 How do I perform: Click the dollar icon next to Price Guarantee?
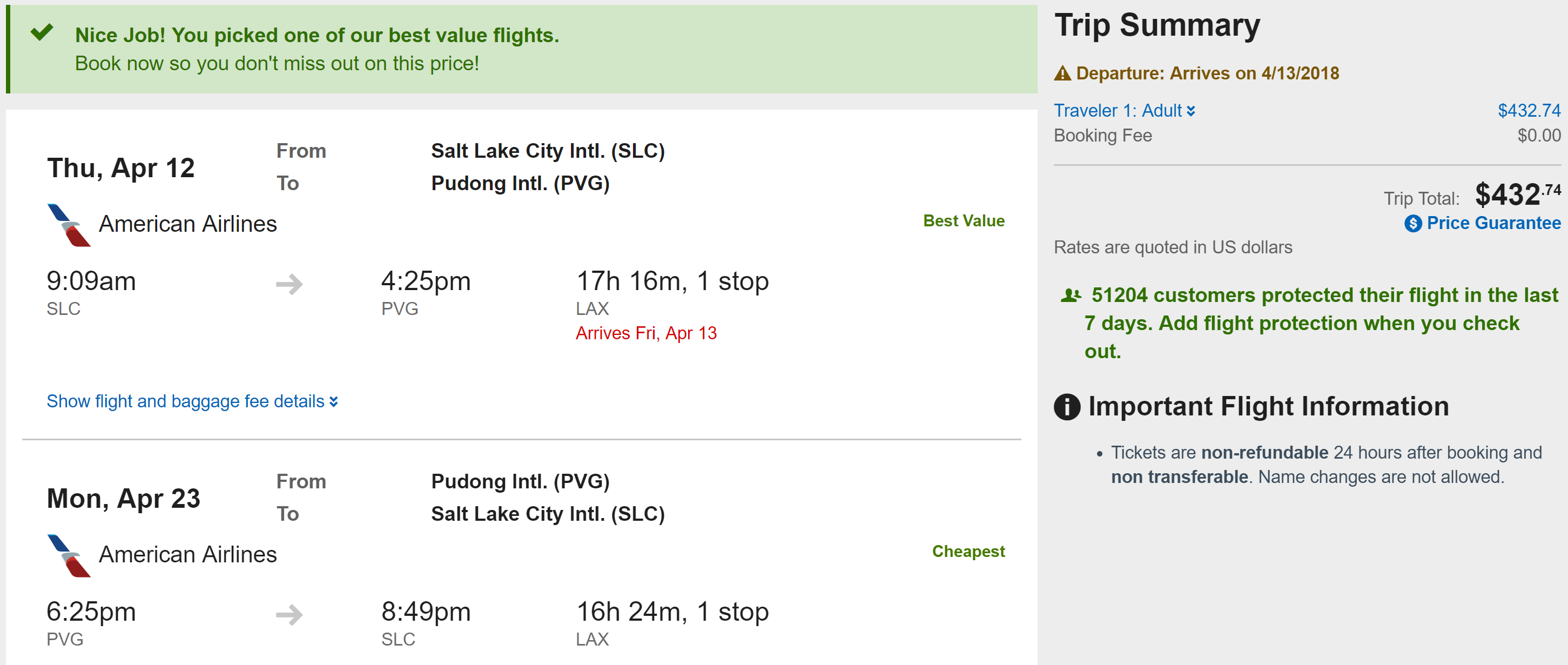[1413, 224]
